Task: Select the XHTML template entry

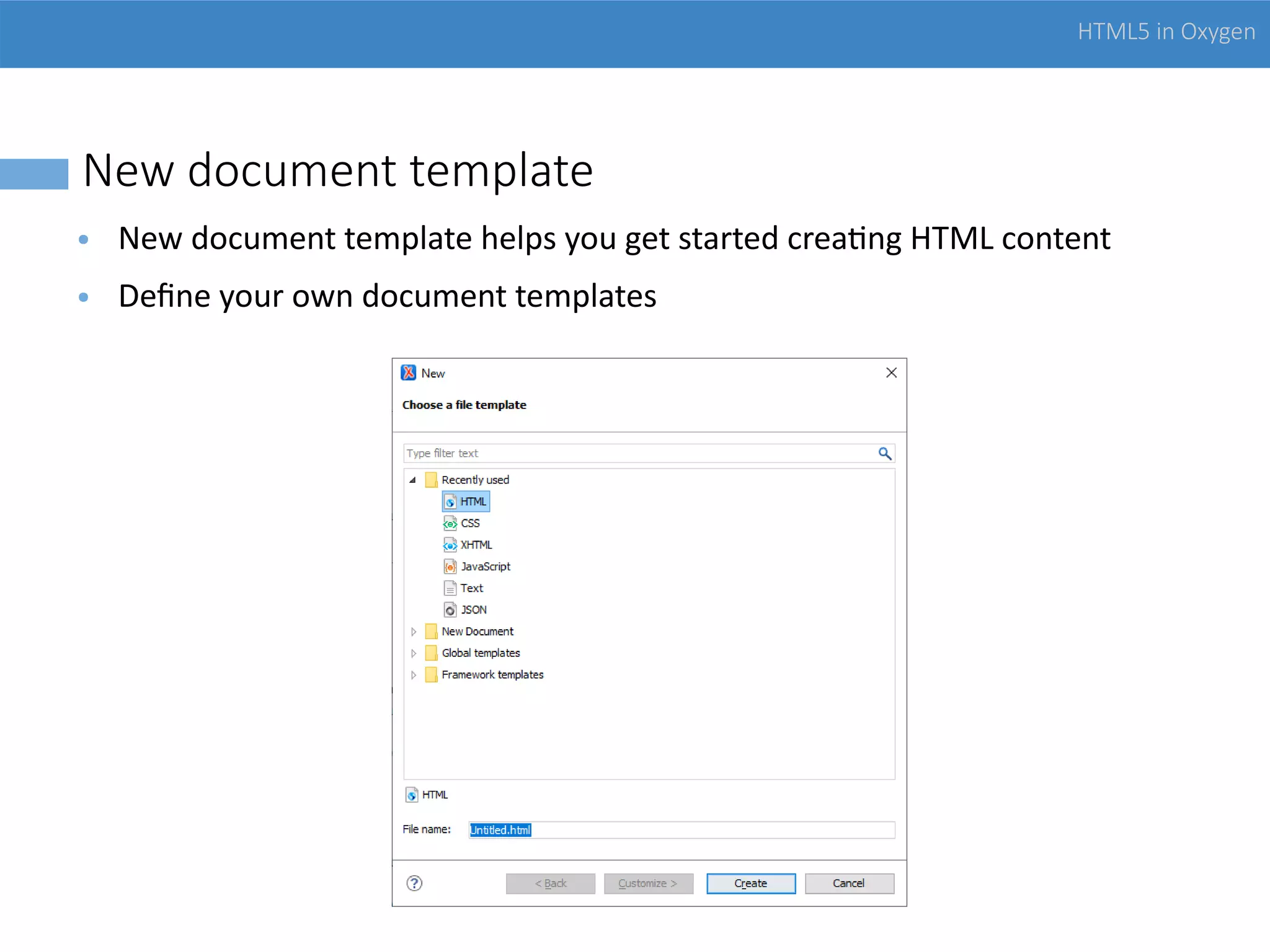Action: coord(468,545)
